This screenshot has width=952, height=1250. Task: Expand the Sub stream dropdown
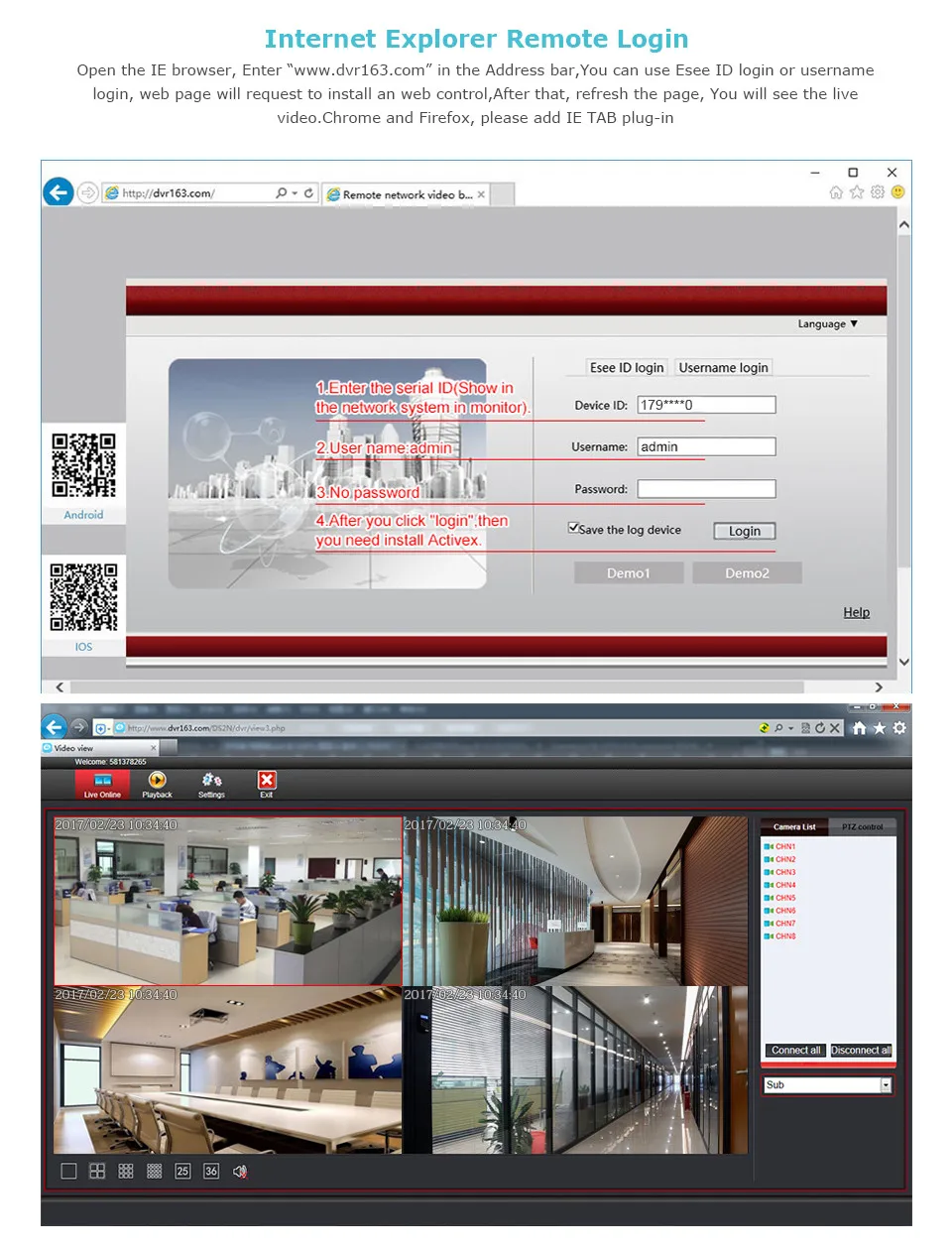pyautogui.click(x=886, y=1085)
